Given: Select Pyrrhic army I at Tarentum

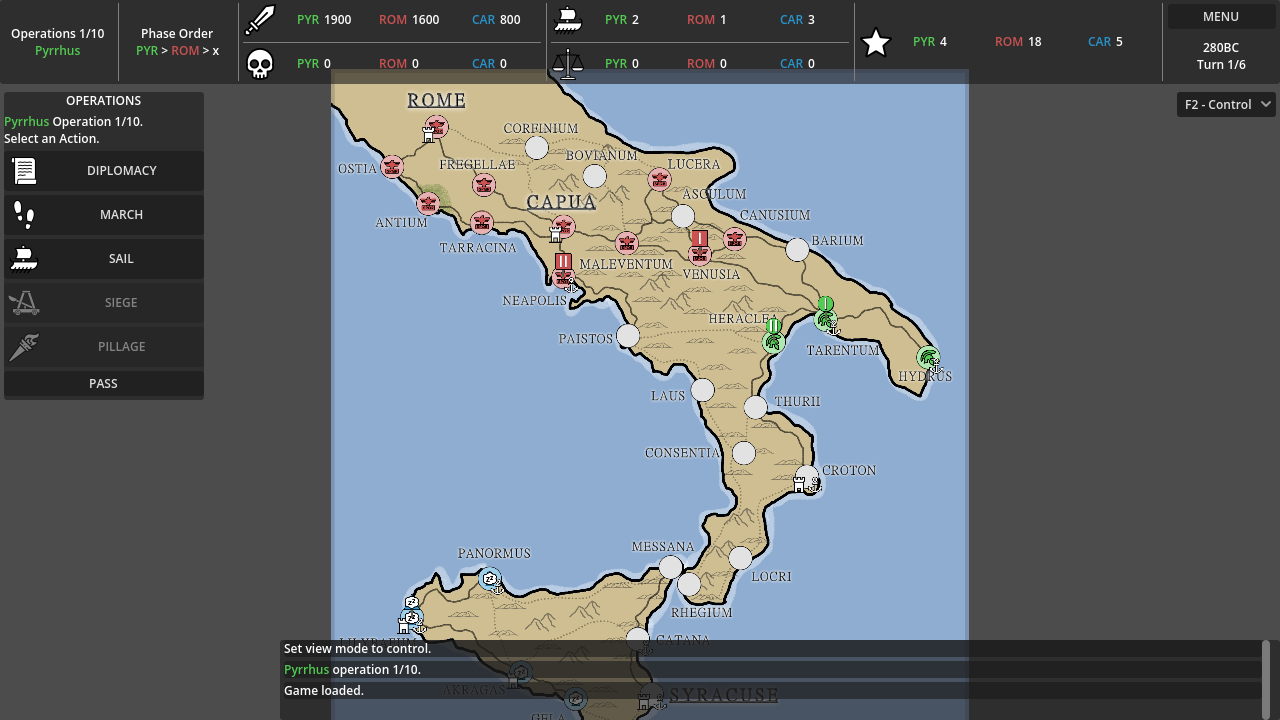Looking at the screenshot, I should pos(825,304).
